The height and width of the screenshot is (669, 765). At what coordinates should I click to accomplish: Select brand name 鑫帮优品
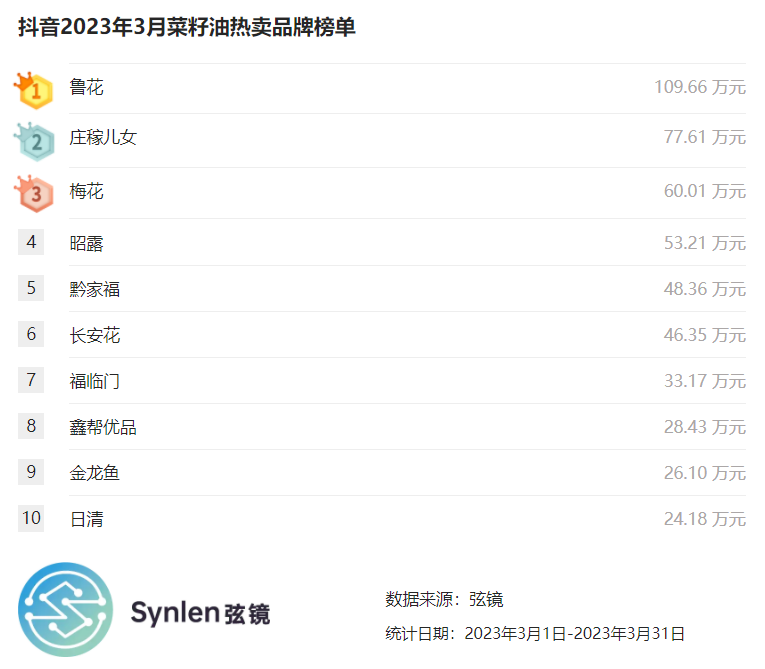(103, 427)
